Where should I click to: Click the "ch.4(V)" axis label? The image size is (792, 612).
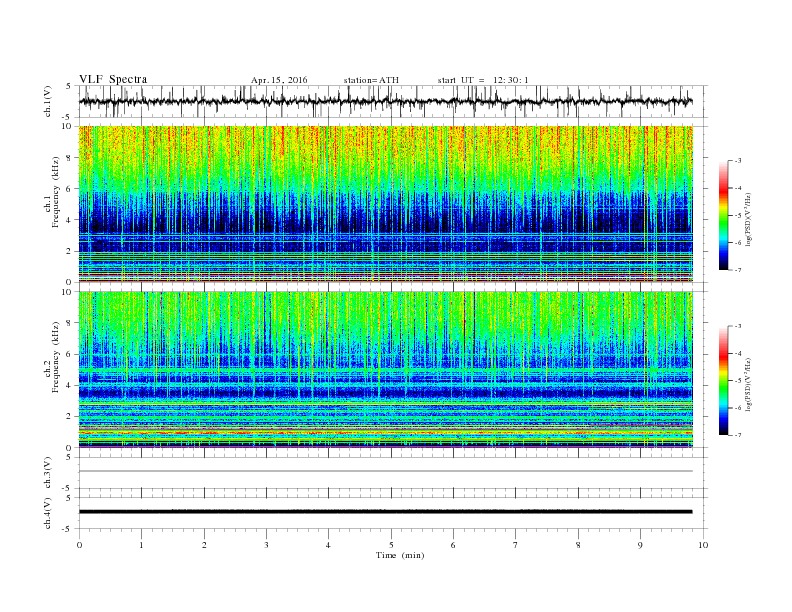(48, 513)
